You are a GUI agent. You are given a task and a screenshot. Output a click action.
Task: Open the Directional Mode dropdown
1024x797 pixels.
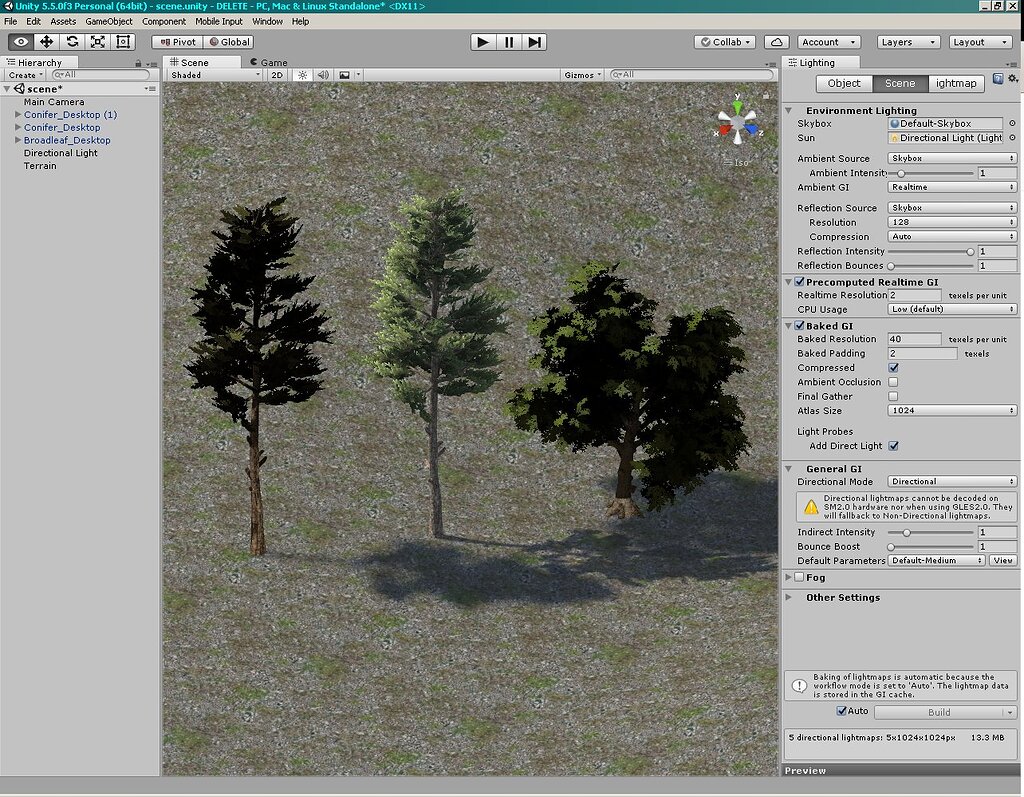(950, 481)
